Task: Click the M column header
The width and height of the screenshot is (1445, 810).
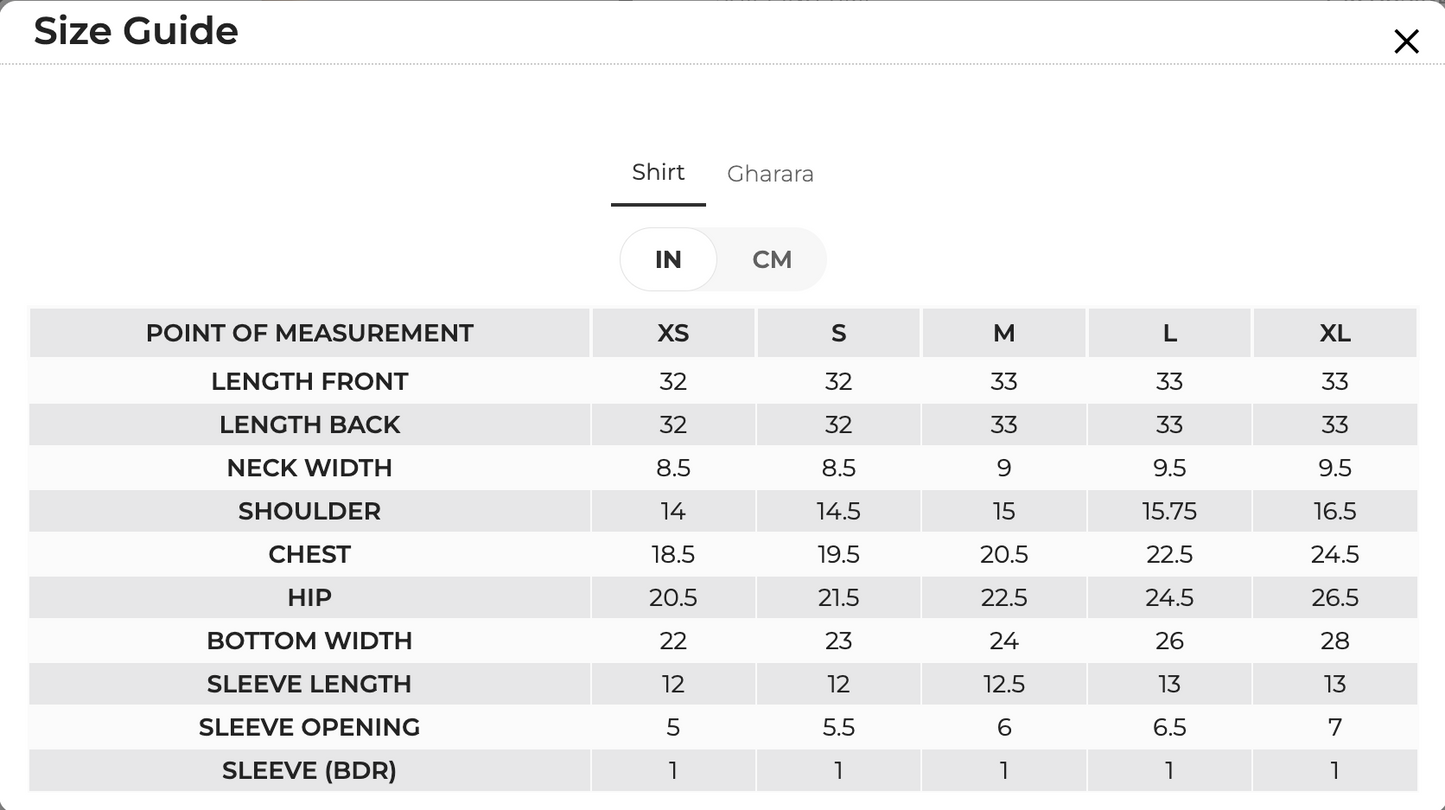Action: [x=1004, y=333]
